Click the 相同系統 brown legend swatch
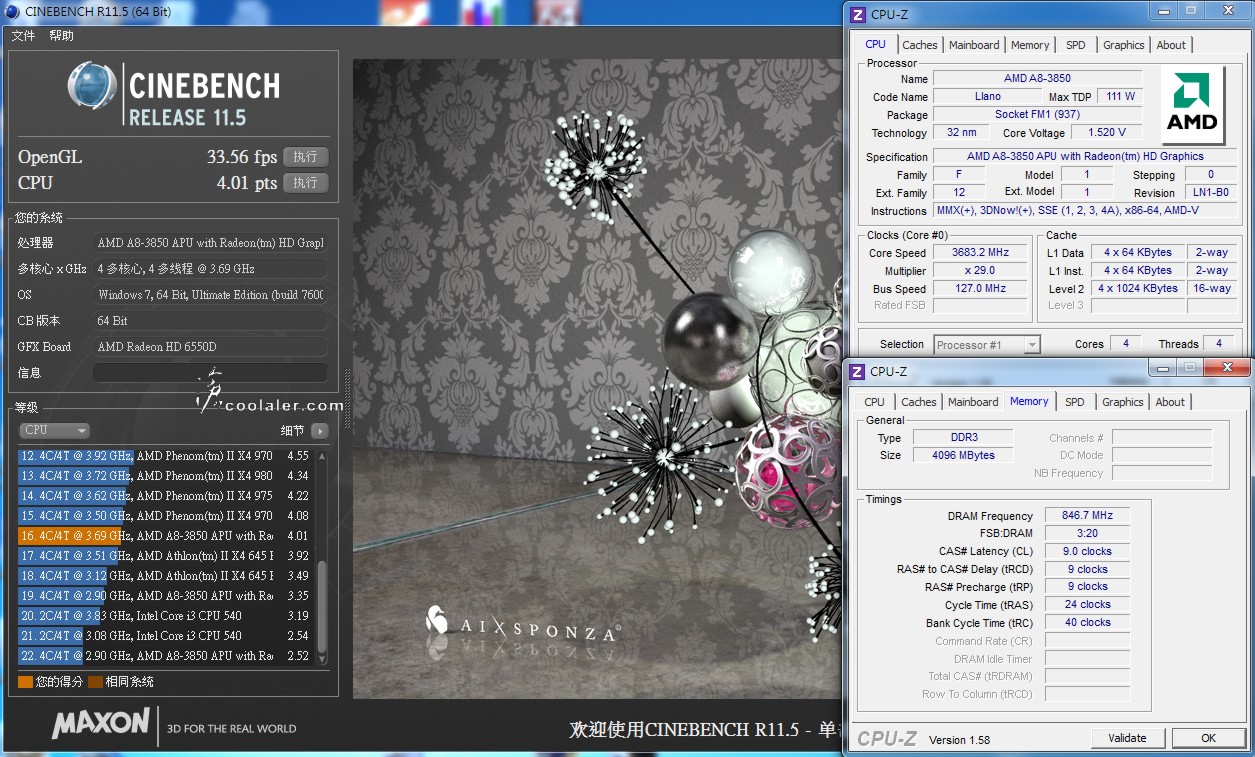This screenshot has height=757, width=1255. click(95, 682)
